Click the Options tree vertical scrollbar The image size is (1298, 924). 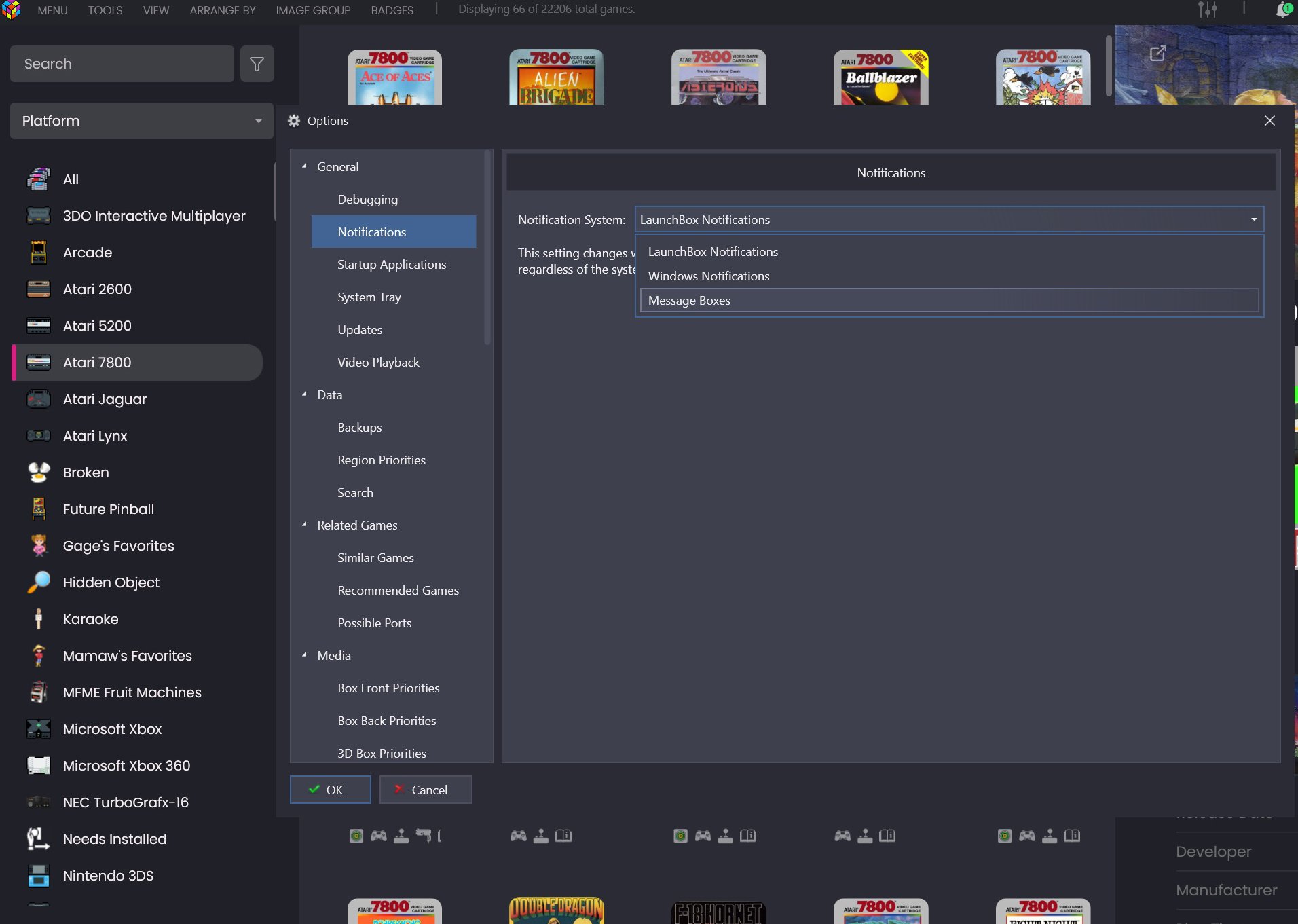pos(487,248)
